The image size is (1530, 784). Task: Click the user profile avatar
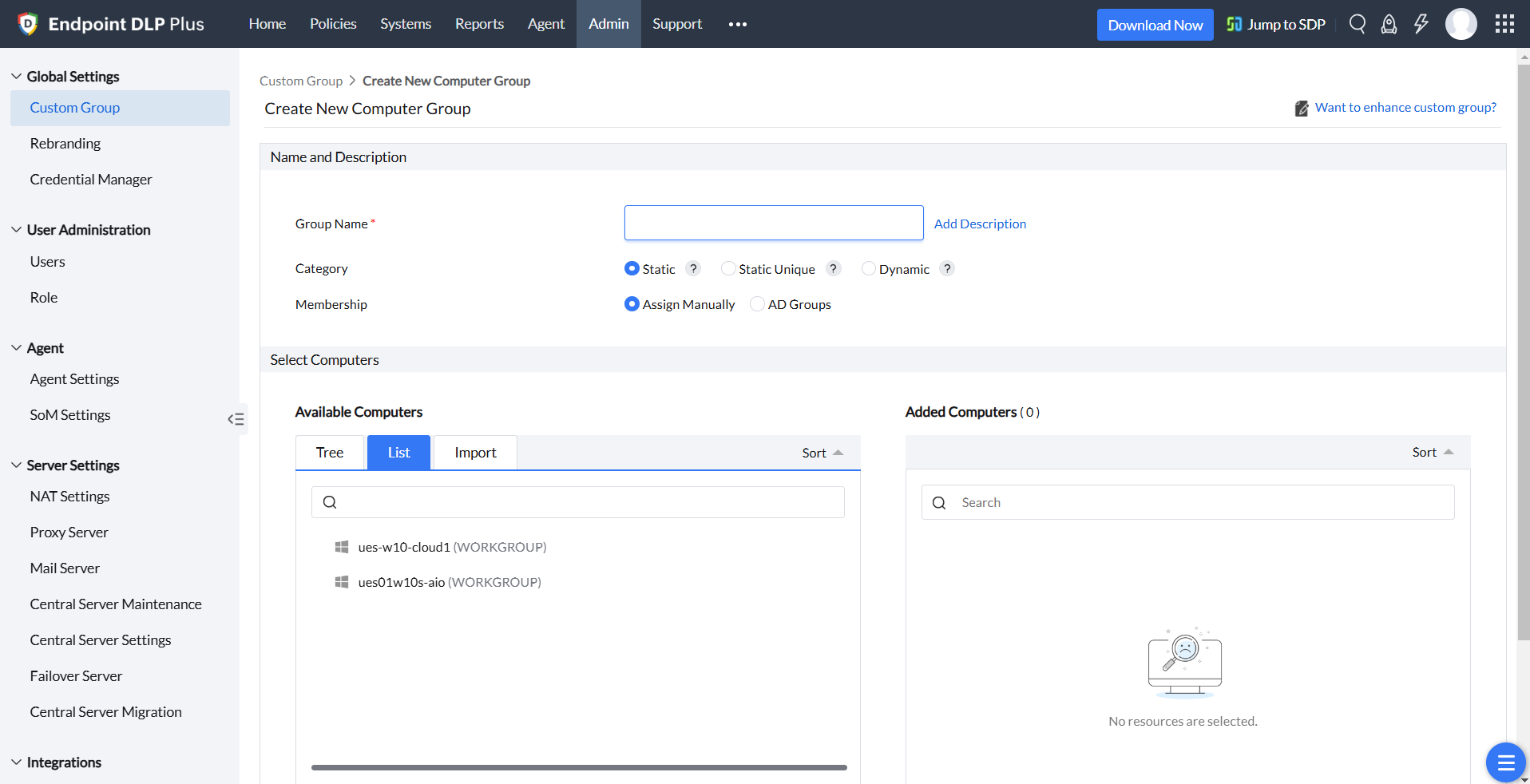click(1461, 24)
